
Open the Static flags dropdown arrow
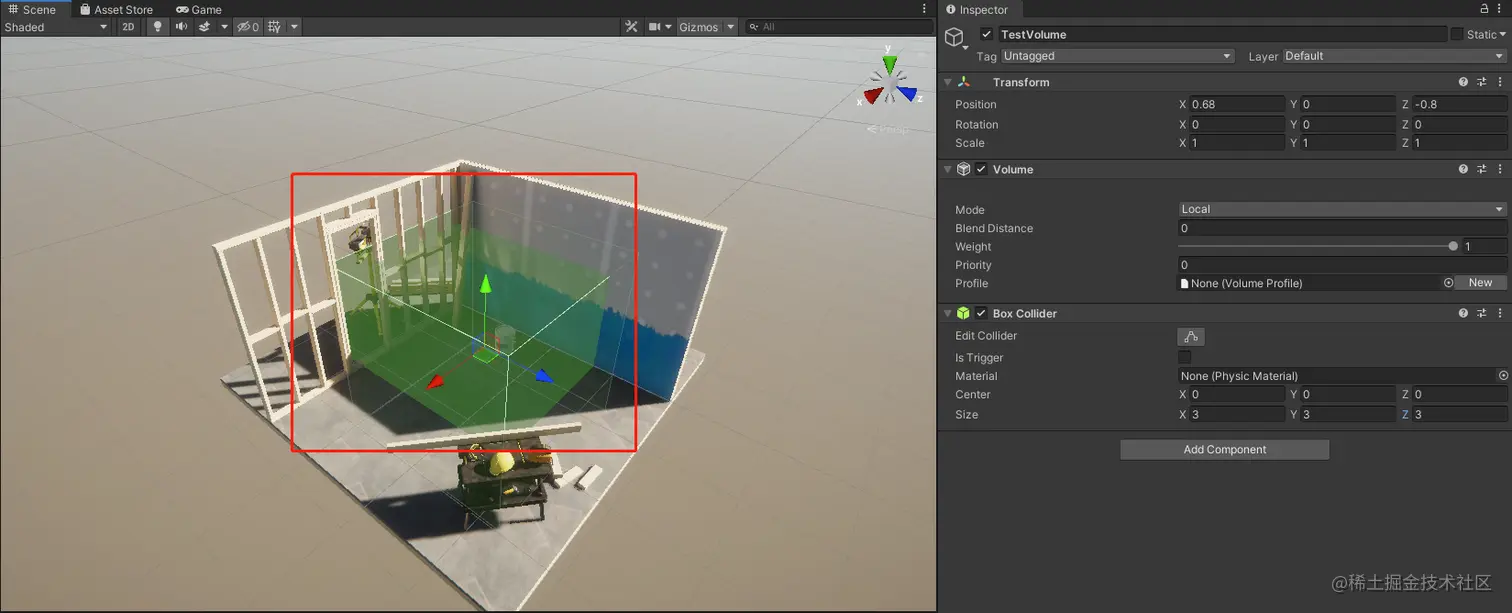(1502, 34)
